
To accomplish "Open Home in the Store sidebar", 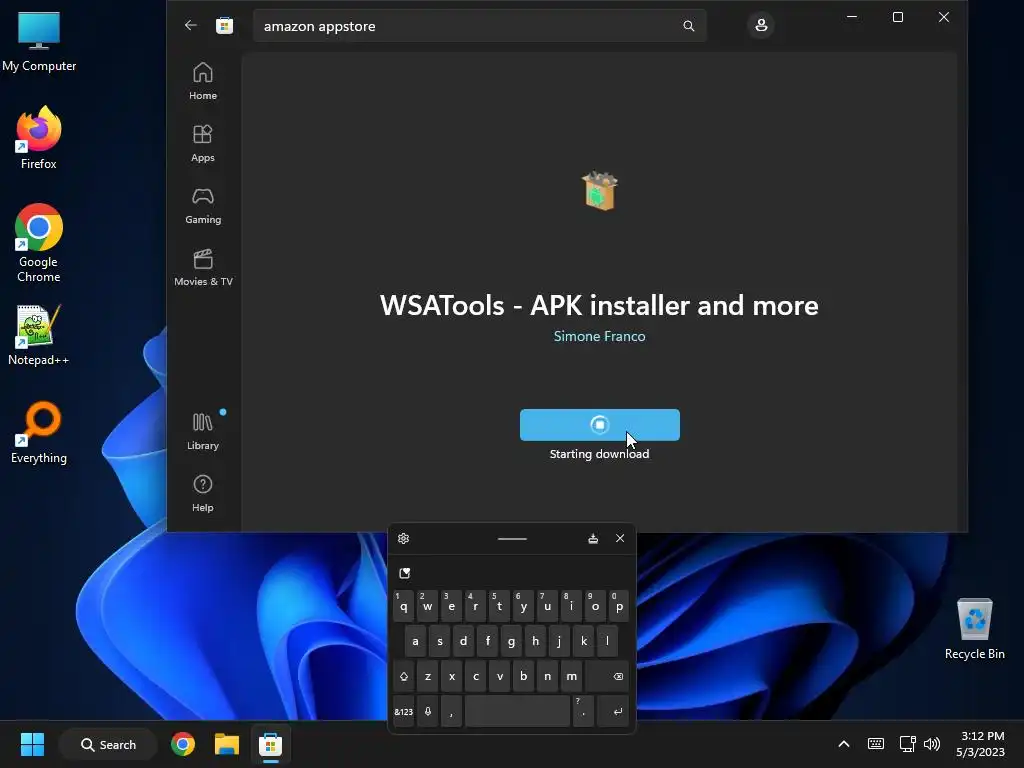I will click(203, 81).
